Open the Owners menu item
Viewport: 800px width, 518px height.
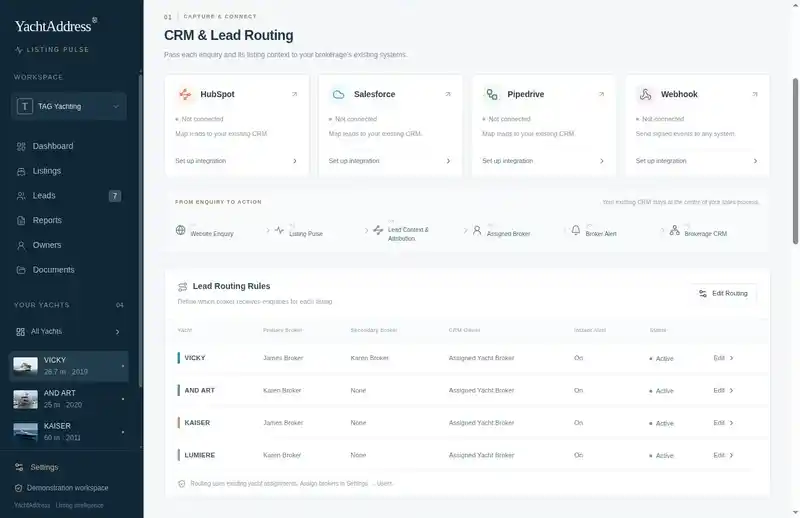pos(47,245)
